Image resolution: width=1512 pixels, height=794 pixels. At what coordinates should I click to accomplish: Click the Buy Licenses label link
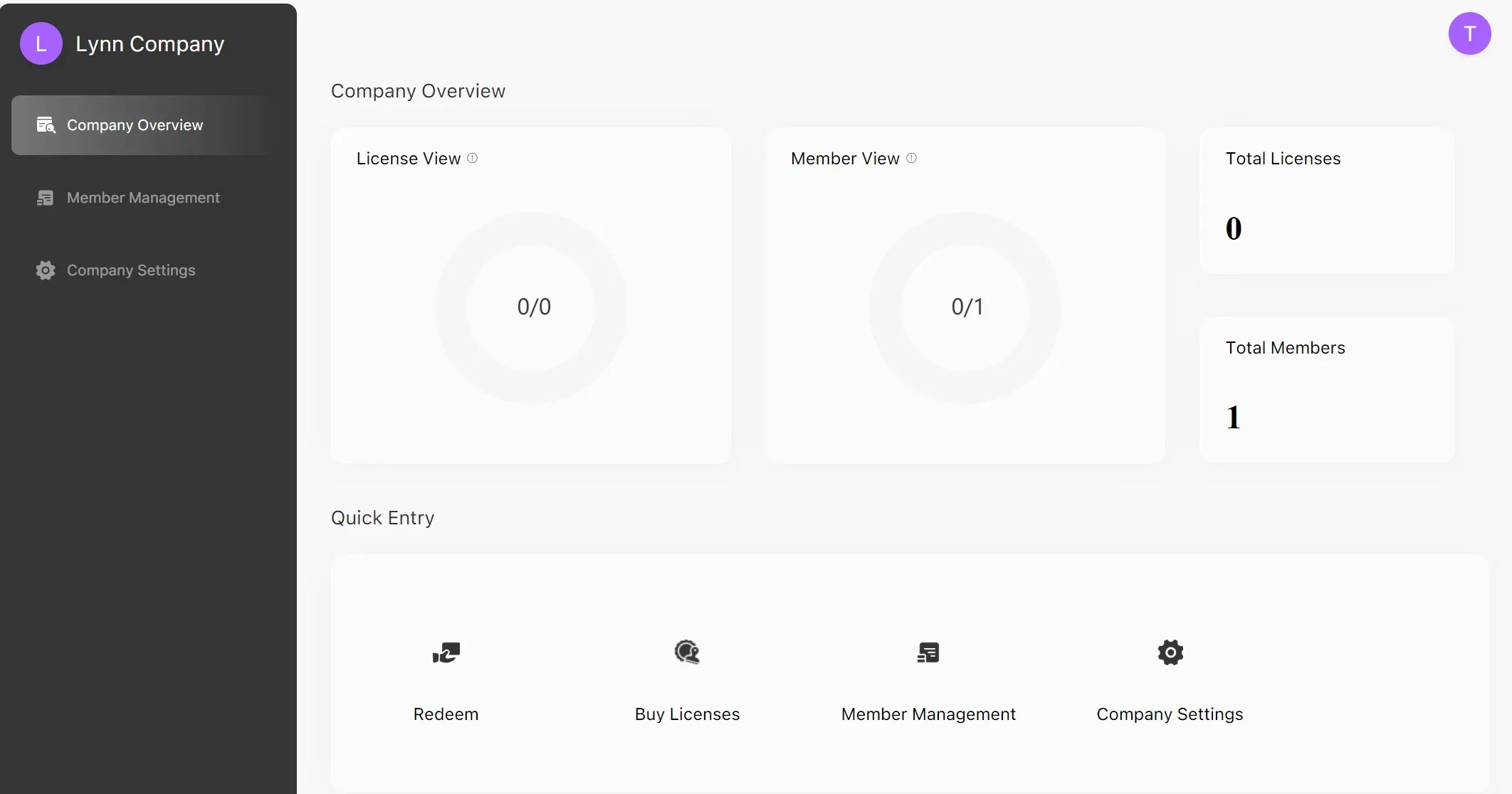click(687, 713)
